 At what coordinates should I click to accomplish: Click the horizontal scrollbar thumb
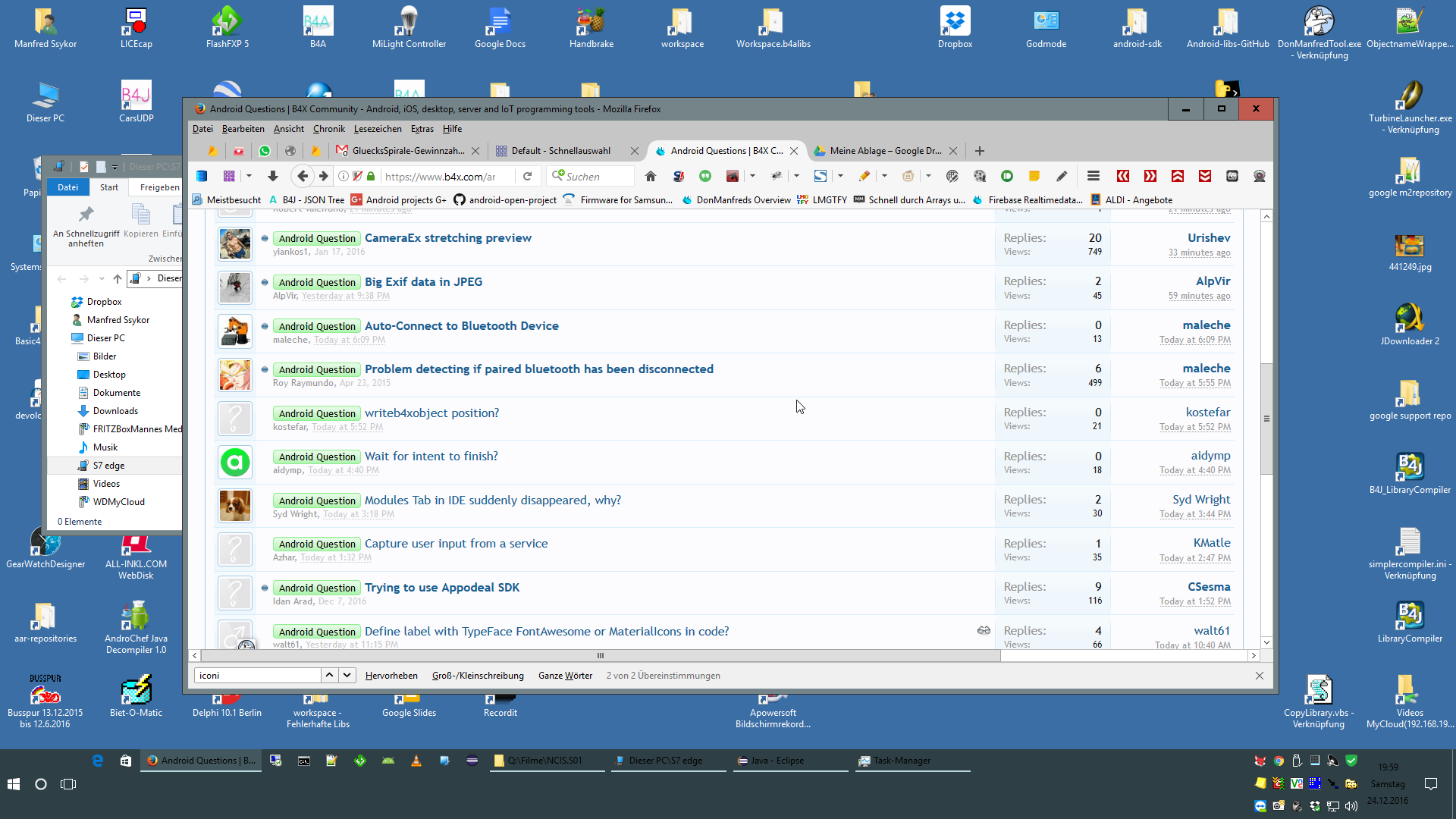599,656
